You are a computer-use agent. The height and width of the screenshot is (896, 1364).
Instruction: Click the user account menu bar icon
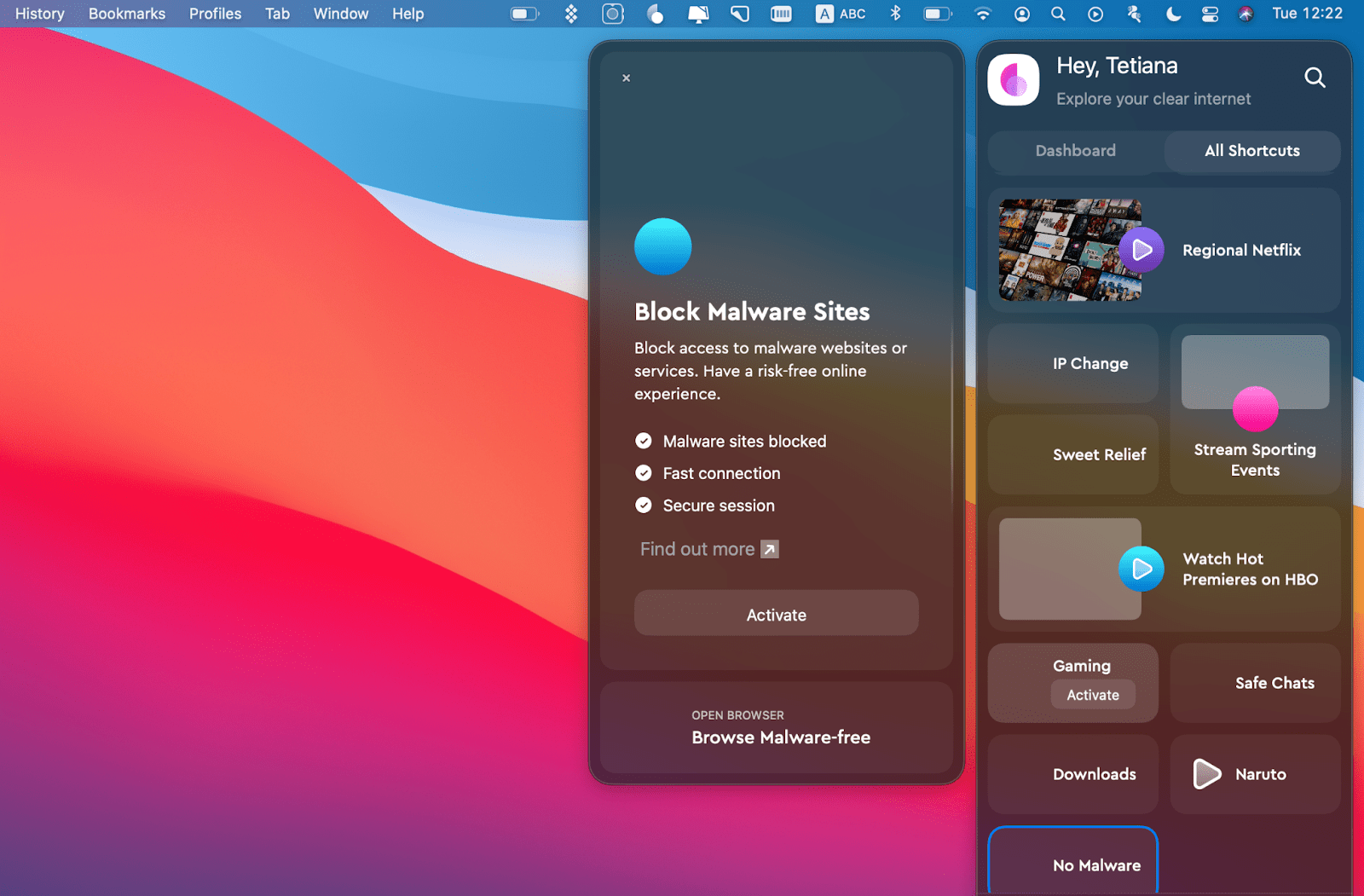pos(1021,14)
